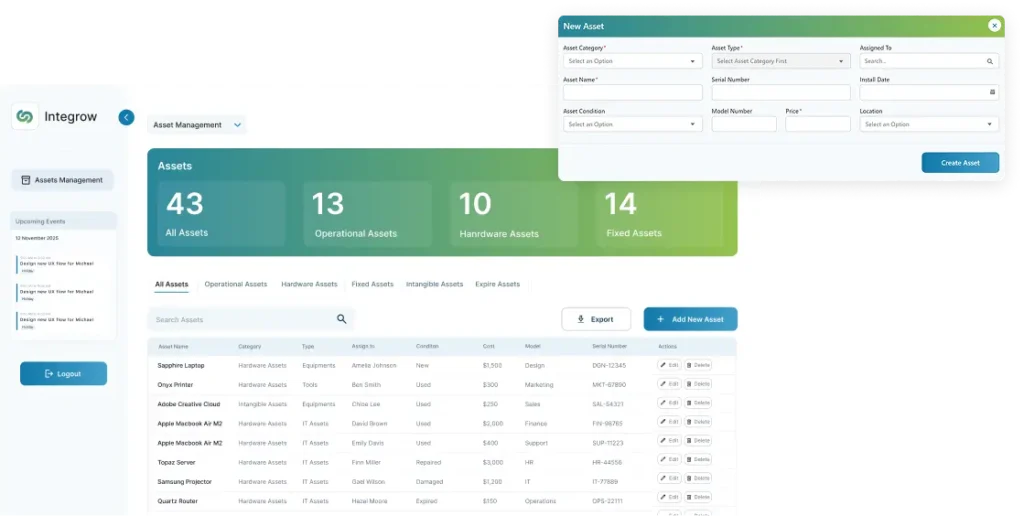Click the Asset Name input field
Image resolution: width=1024 pixels, height=516 pixels.
pyautogui.click(x=632, y=92)
